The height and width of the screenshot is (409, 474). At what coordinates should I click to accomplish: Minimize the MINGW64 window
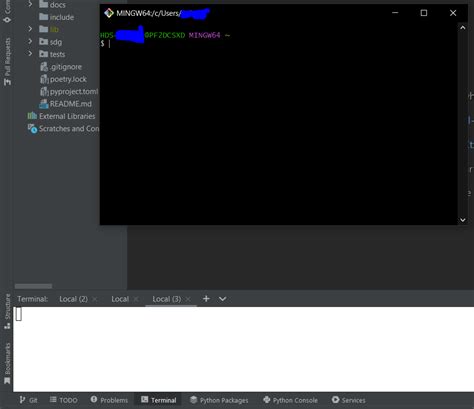(x=395, y=13)
